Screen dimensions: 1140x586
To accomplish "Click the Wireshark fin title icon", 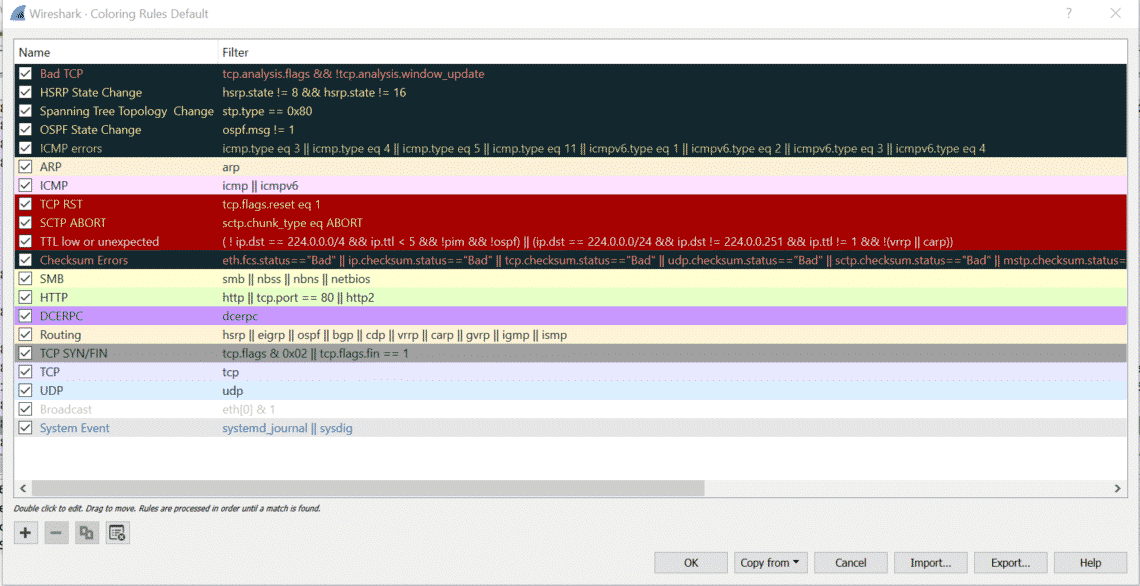I will [x=17, y=13].
